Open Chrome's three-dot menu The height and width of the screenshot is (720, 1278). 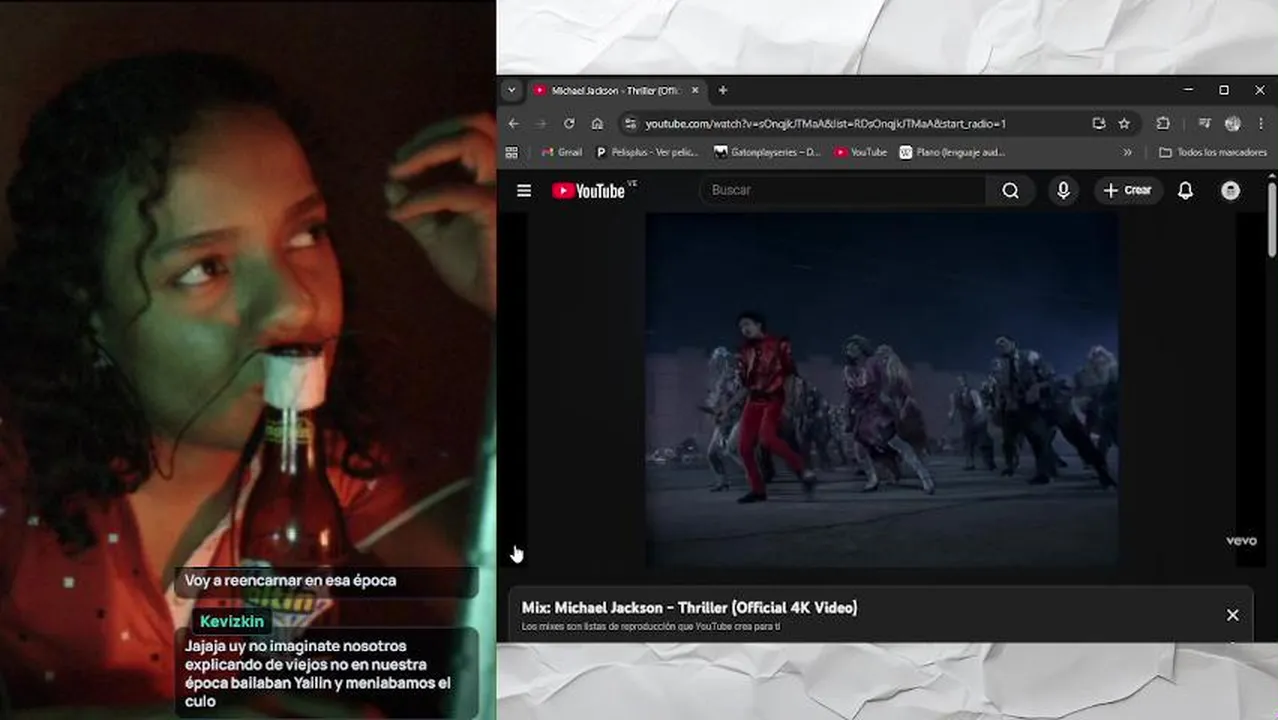(x=1260, y=124)
